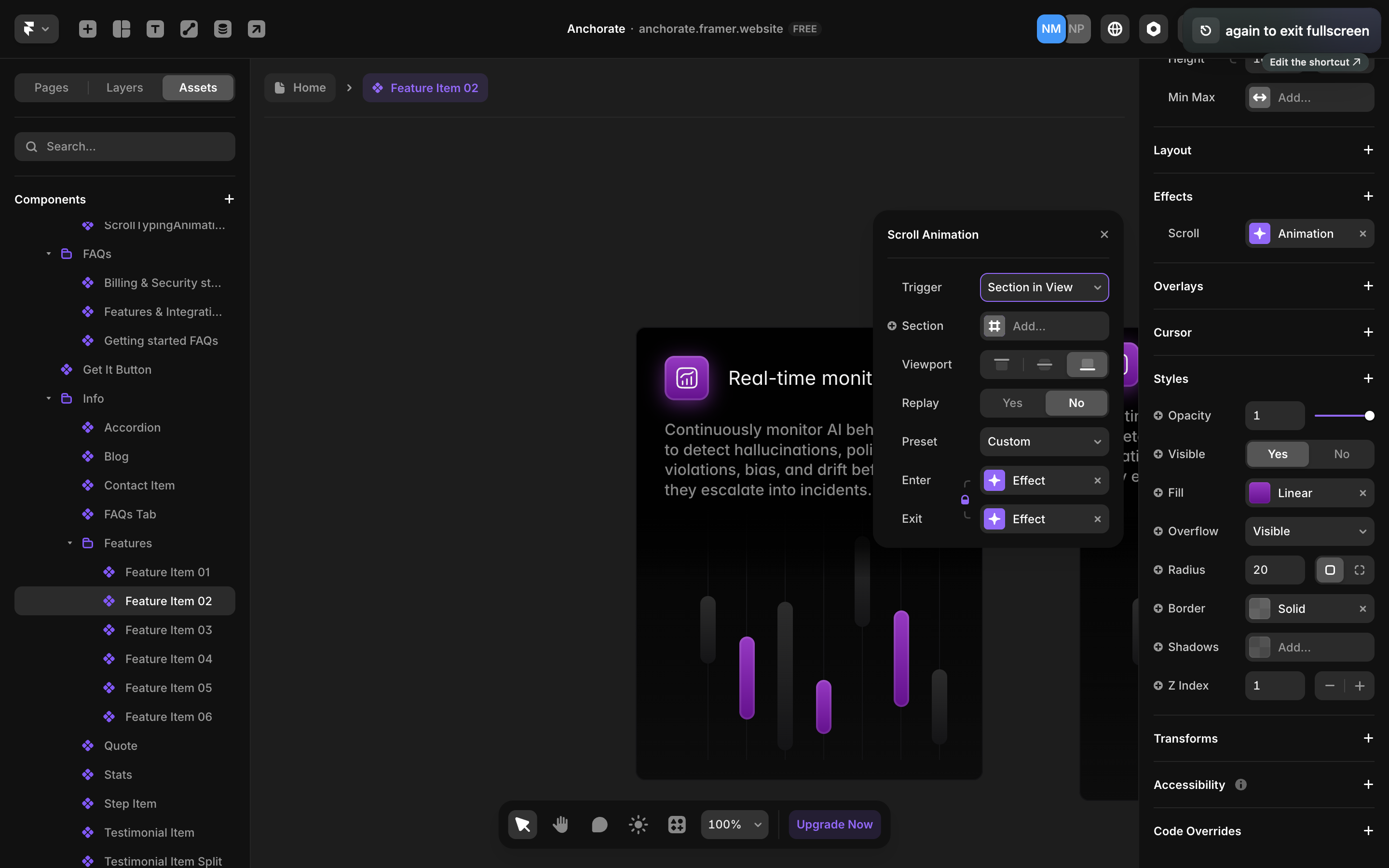Click the Upgrade Now button
This screenshot has height=868, width=1389.
coord(834,825)
